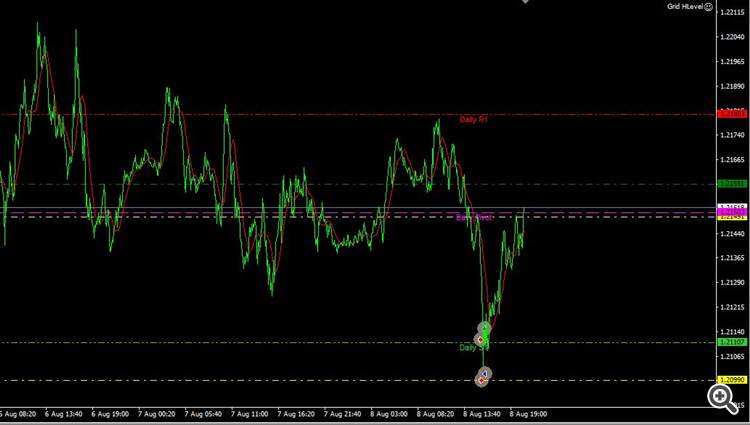Image resolution: width=750 pixels, height=425 pixels.
Task: Click the red Daily R1 price tag on the axis
Action: [732, 114]
